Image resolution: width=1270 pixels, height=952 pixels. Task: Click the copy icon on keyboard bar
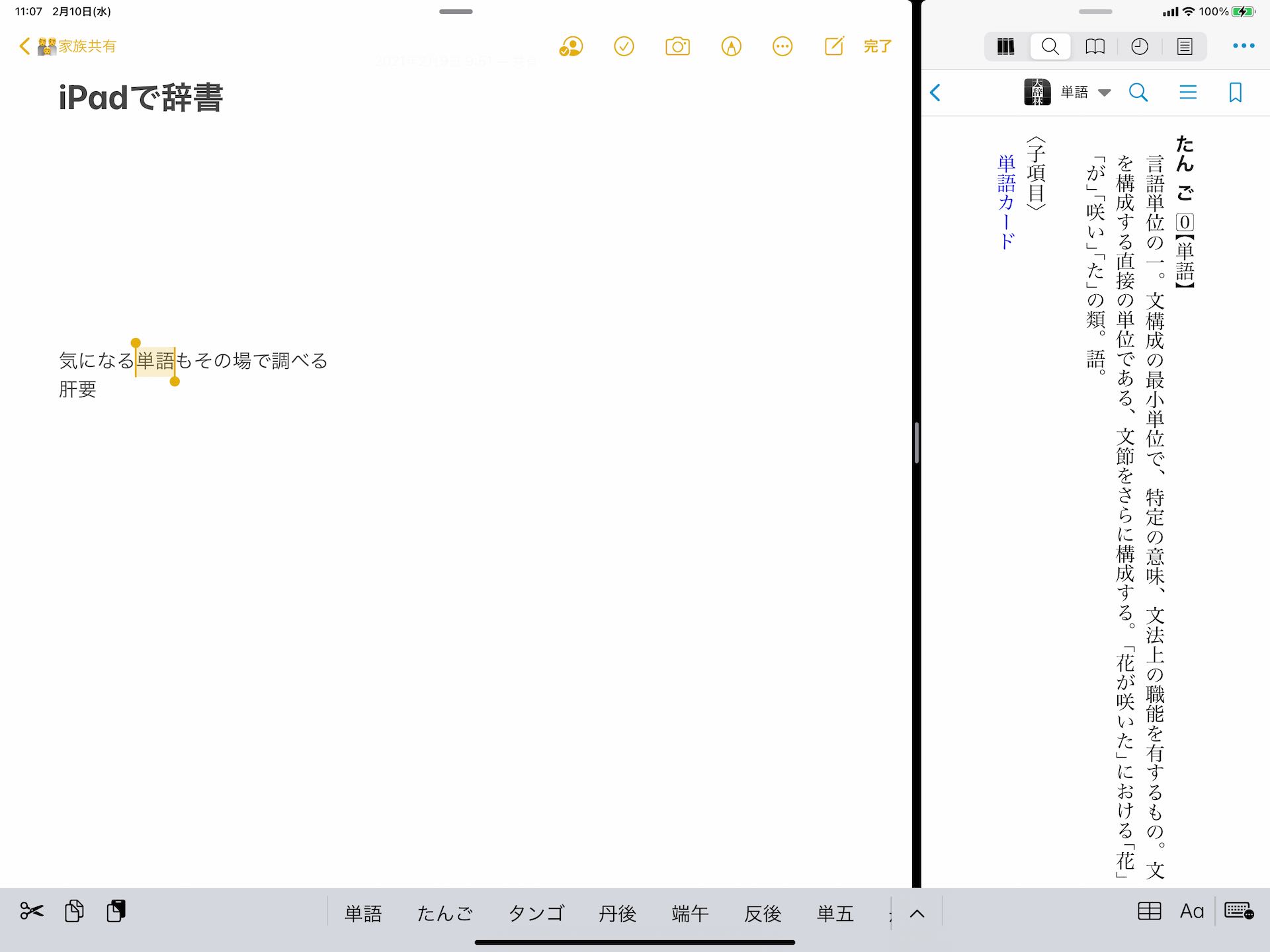74,911
